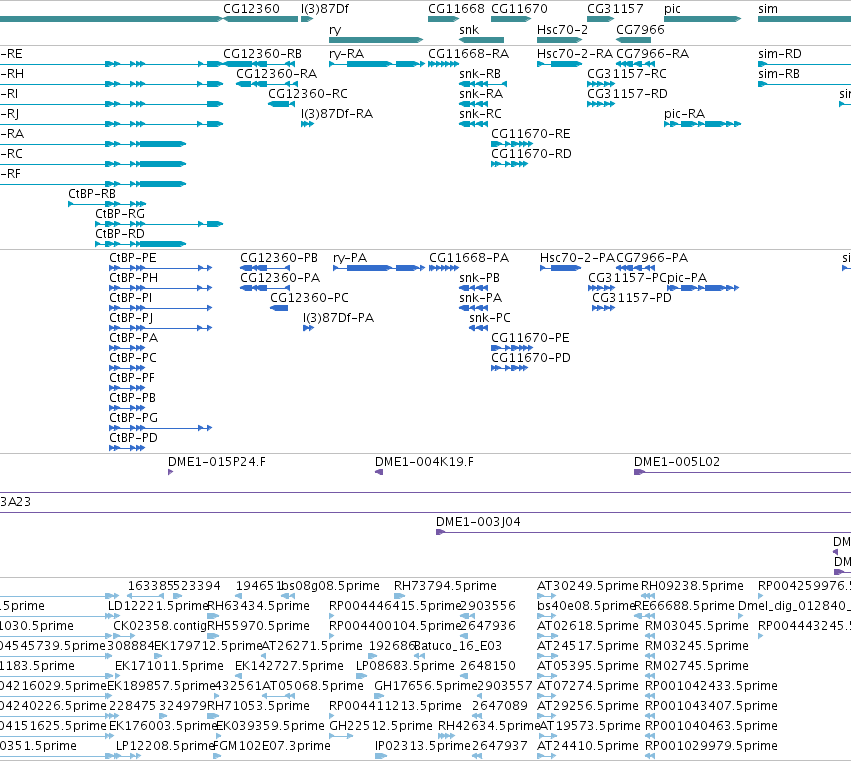851x761 pixels.
Task: Click EST RM03045.5prime
Action: pyautogui.click(x=697, y=626)
